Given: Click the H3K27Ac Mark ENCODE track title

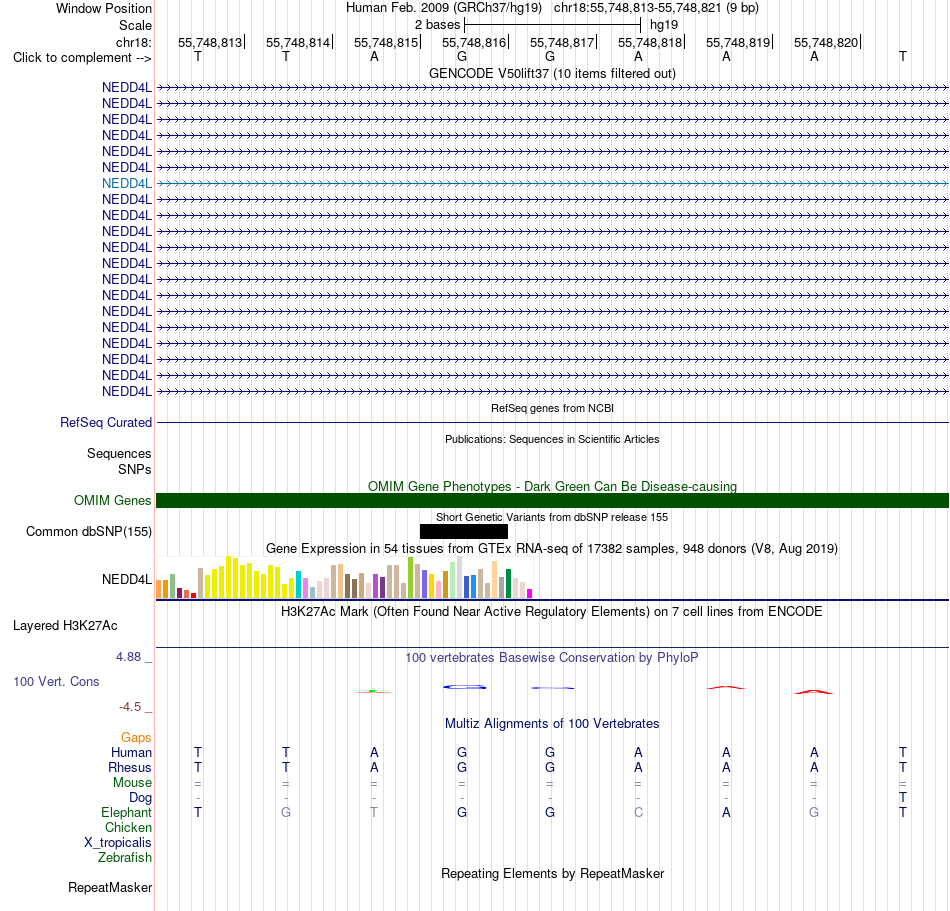Looking at the screenshot, I should [x=552, y=612].
